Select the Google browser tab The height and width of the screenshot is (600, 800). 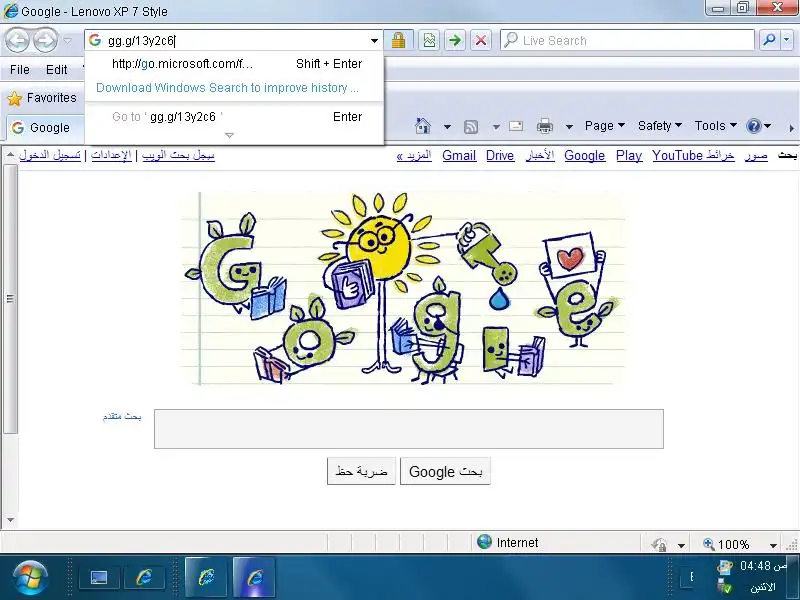(x=45, y=128)
